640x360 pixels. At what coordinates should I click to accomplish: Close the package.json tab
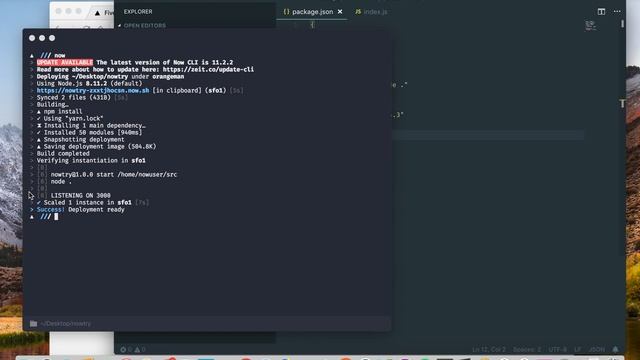coord(340,12)
